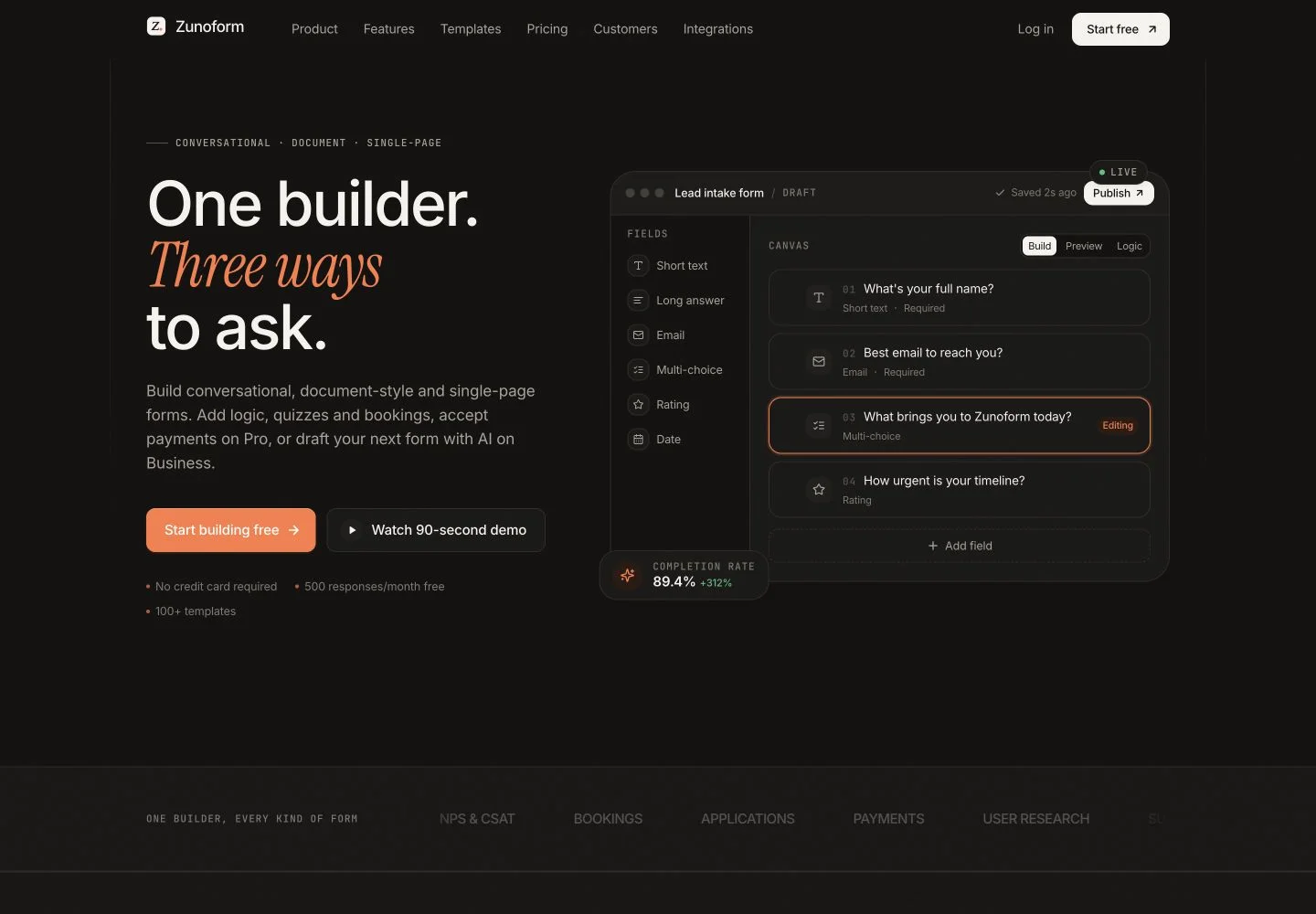1316x914 pixels.
Task: Select the Multi-choice field label
Action: click(689, 370)
